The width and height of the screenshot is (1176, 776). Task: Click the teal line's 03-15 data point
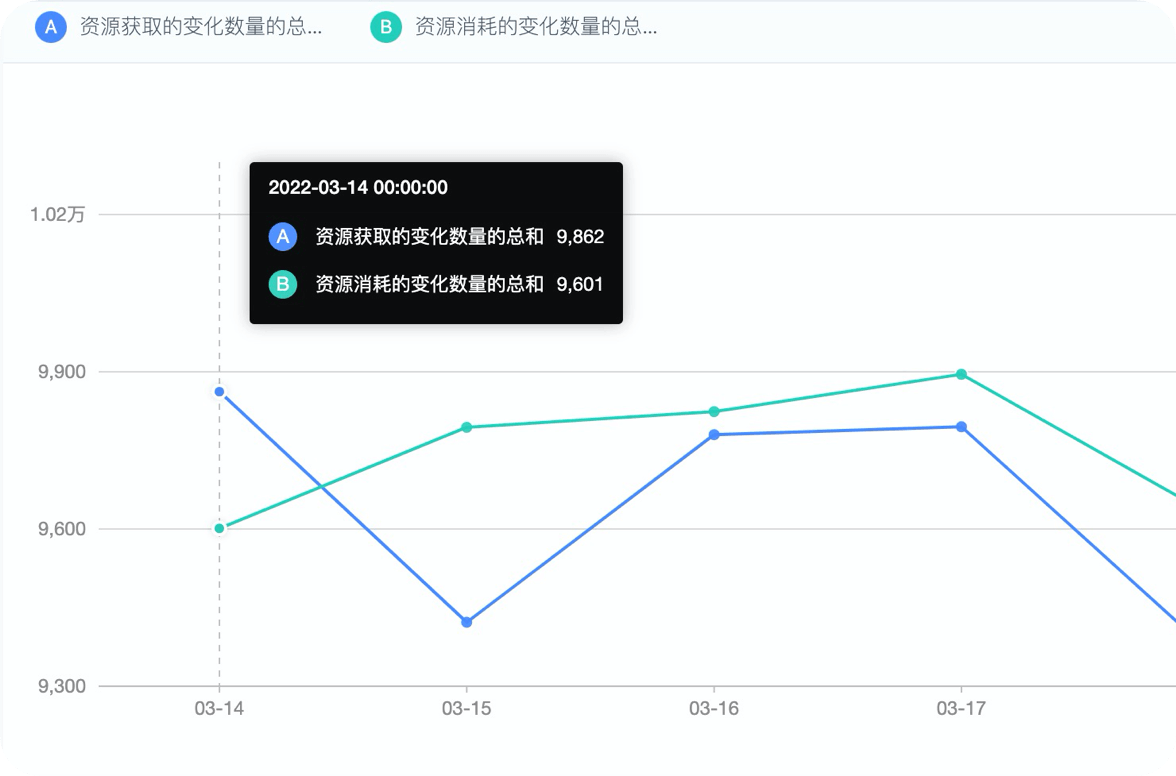click(x=467, y=427)
